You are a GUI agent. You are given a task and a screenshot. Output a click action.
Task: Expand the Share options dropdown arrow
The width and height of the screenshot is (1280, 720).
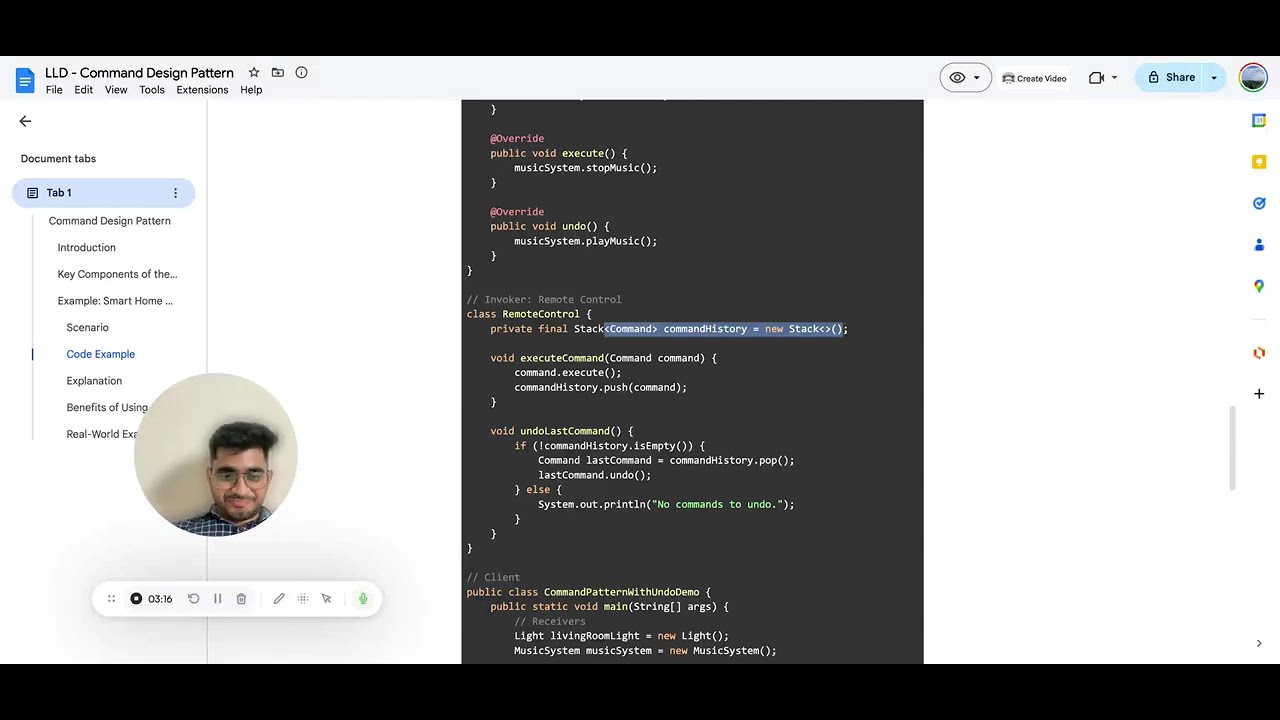[1214, 78]
